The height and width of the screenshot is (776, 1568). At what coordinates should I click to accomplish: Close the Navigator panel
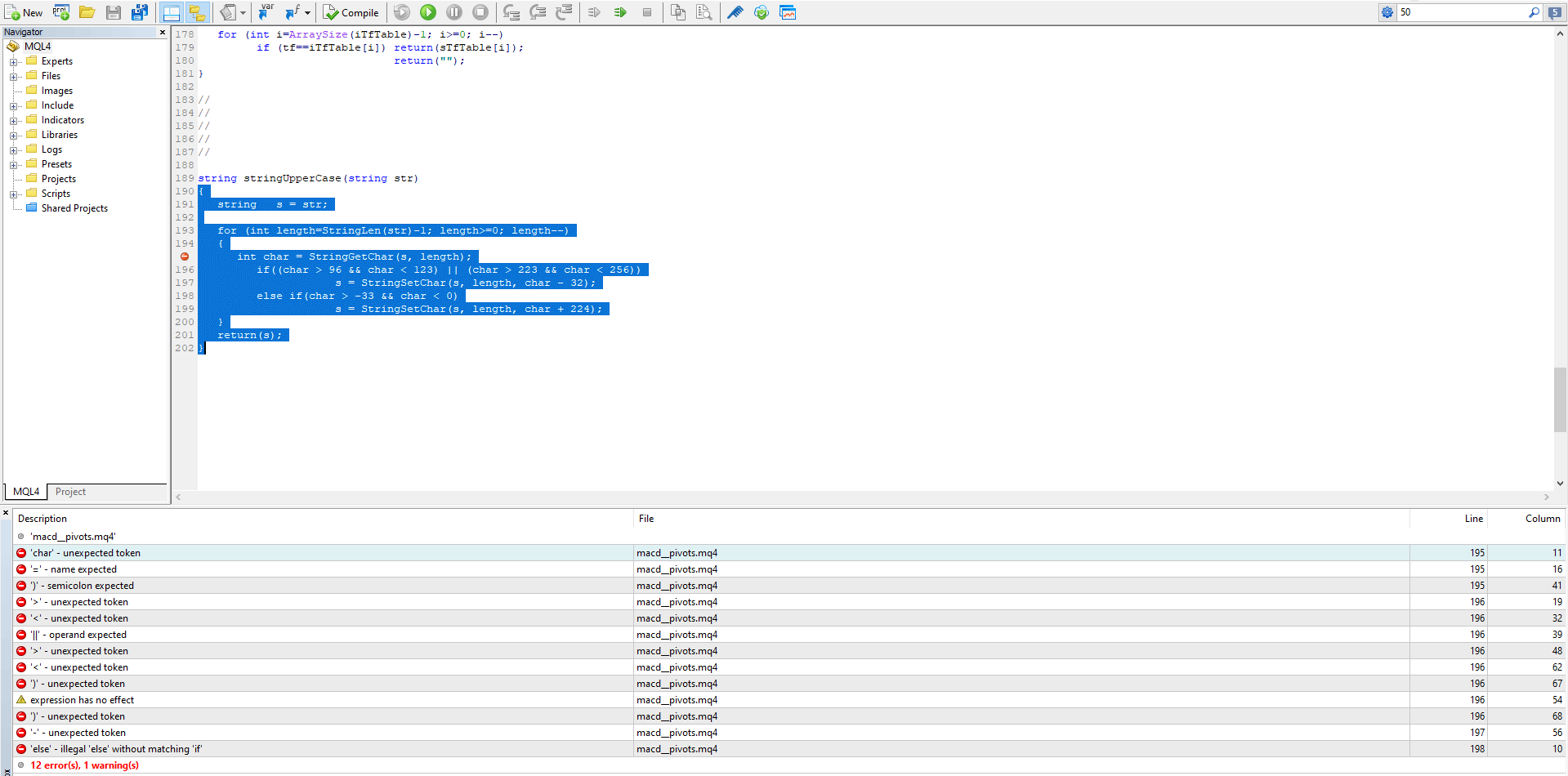coord(163,32)
